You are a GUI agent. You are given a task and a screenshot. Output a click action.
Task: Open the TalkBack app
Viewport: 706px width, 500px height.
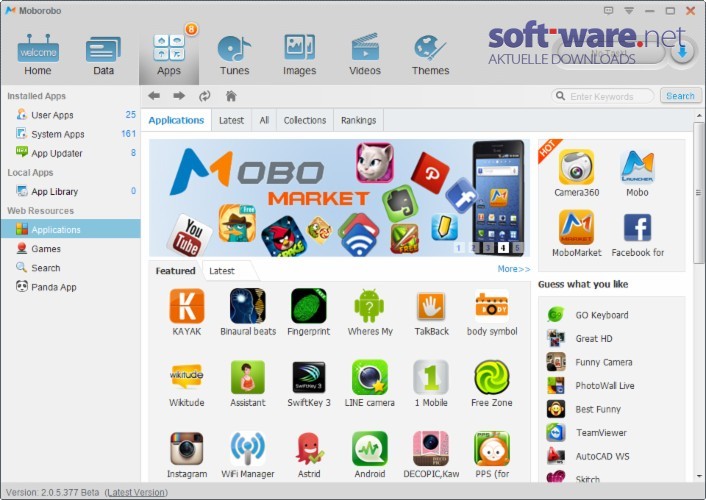point(431,306)
